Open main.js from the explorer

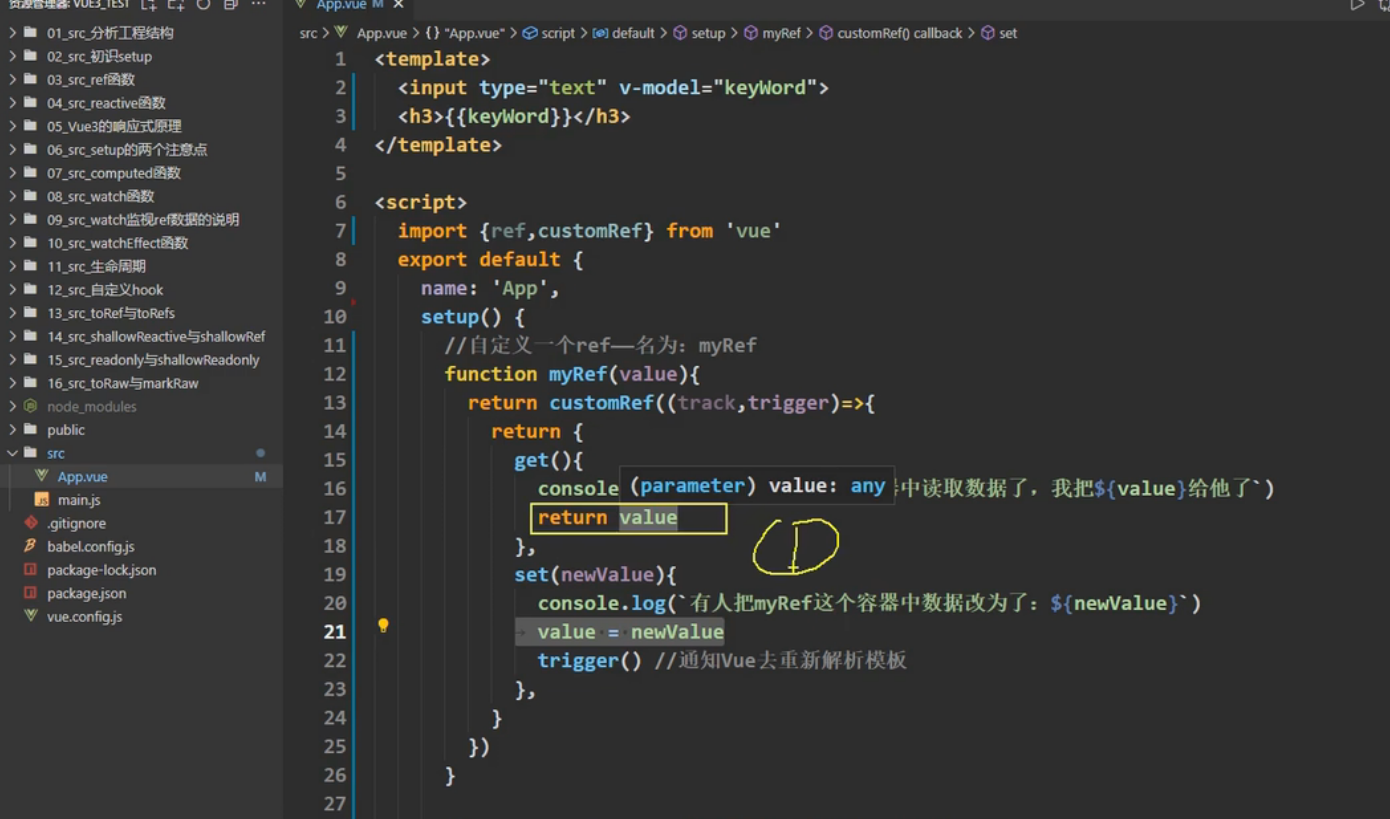[79, 499]
